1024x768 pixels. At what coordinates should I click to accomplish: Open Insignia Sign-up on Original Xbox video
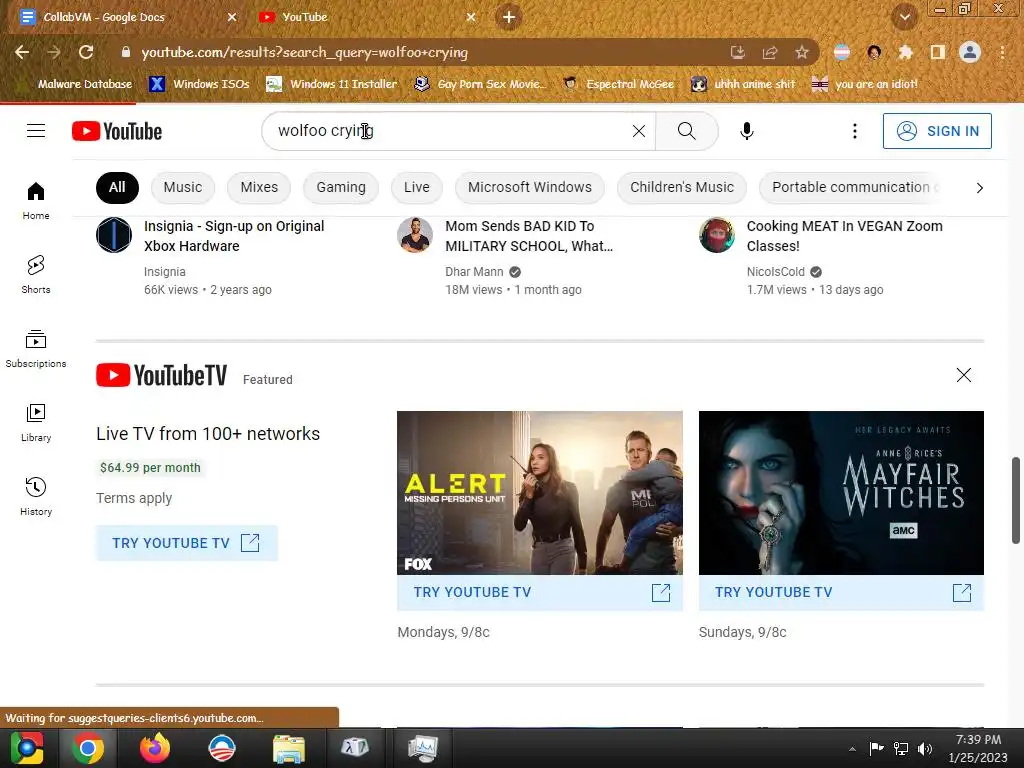234,236
